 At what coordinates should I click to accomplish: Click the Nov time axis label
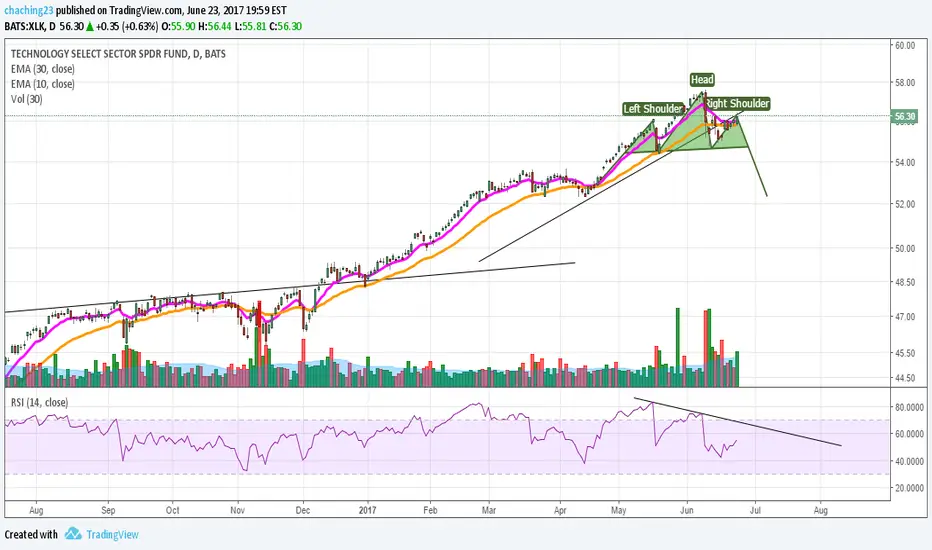[x=238, y=510]
